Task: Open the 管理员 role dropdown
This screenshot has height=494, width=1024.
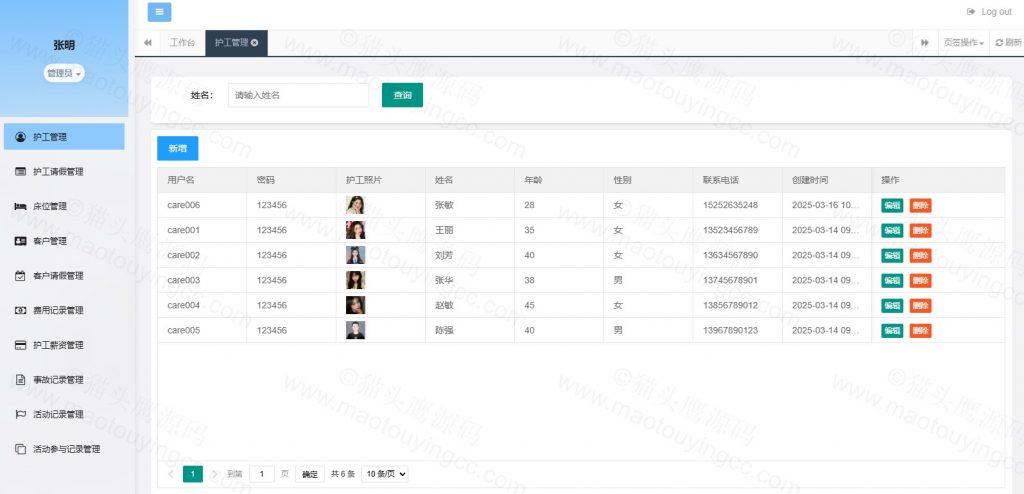Action: [x=64, y=74]
